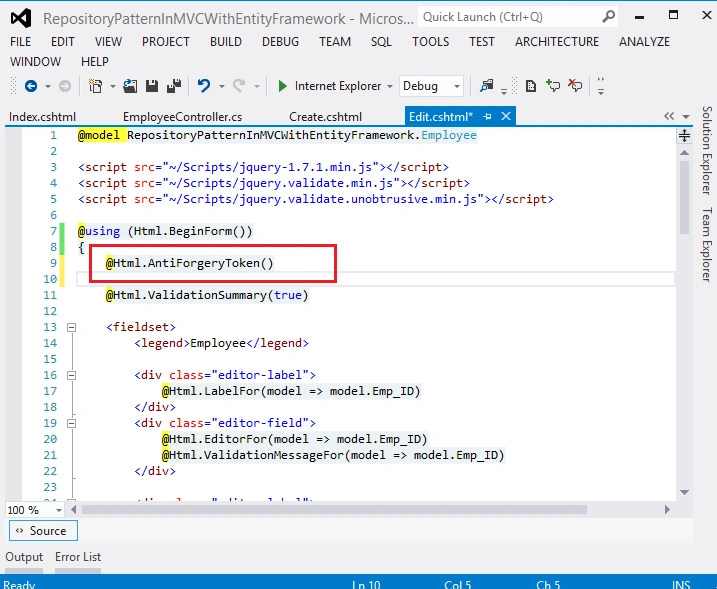Screen dimensions: 717x589
Task: Start debugging with green play arrow
Action: (x=282, y=86)
